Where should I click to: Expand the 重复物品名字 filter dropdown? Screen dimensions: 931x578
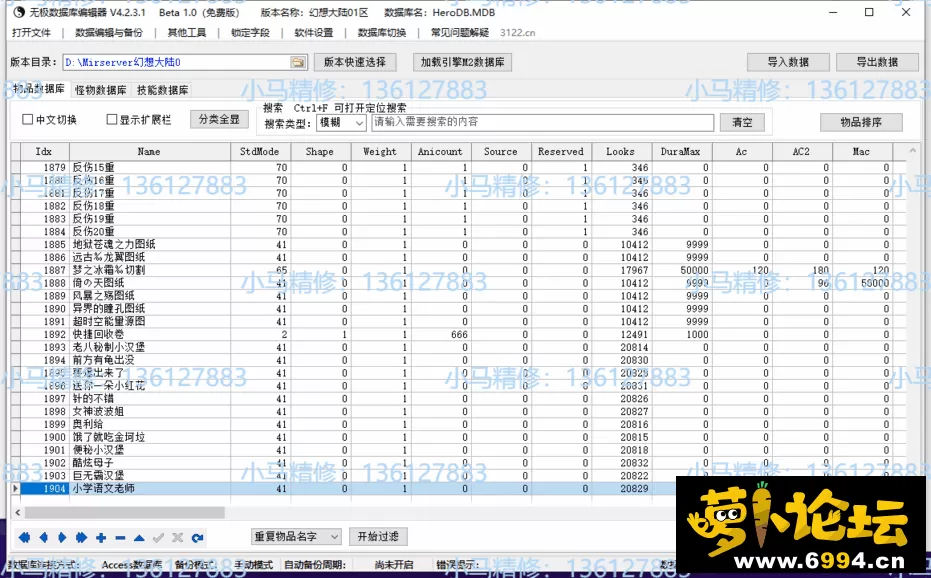coord(296,536)
